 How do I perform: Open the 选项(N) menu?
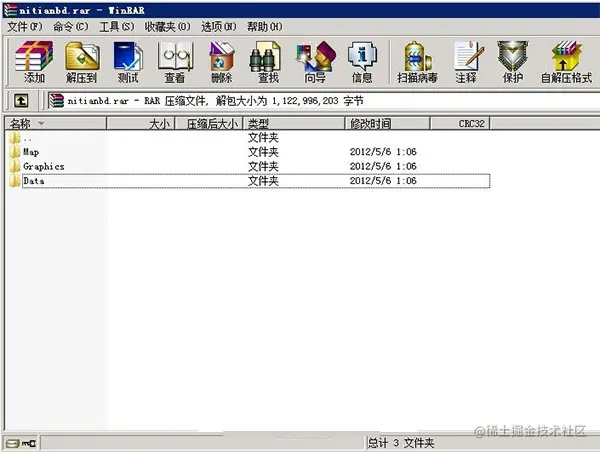click(x=218, y=27)
